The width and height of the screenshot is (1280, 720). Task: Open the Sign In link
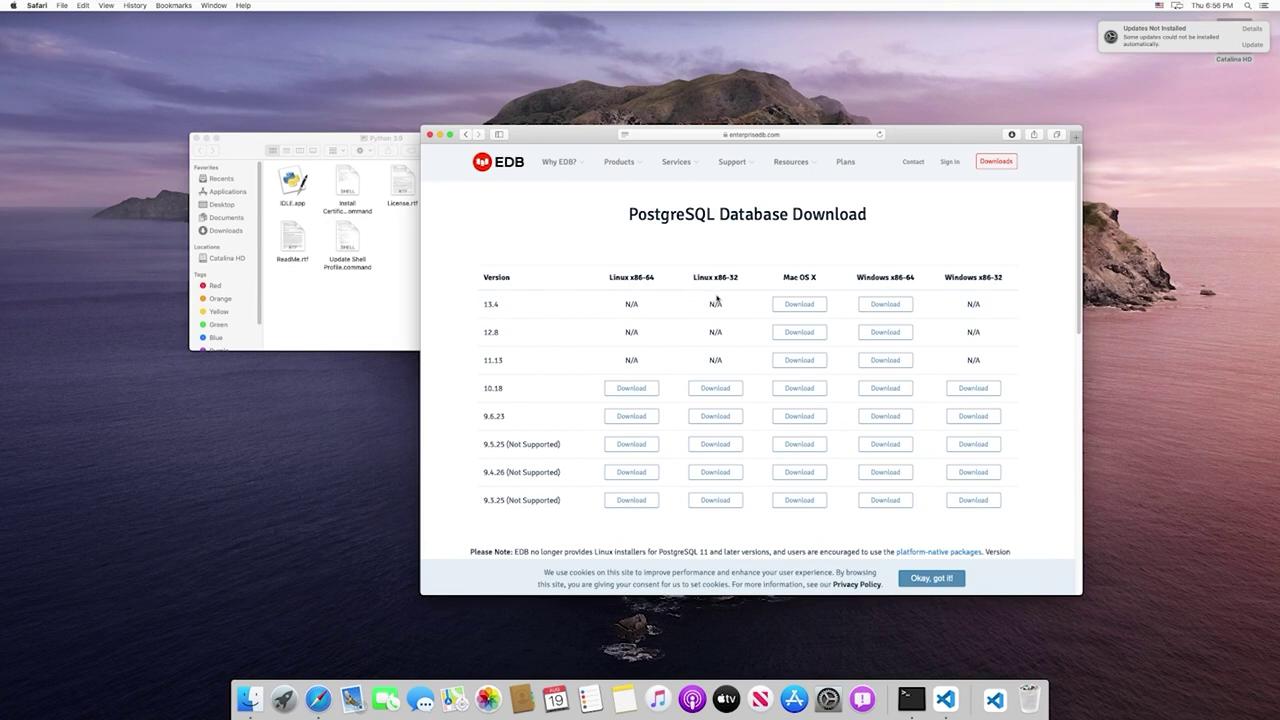[950, 162]
